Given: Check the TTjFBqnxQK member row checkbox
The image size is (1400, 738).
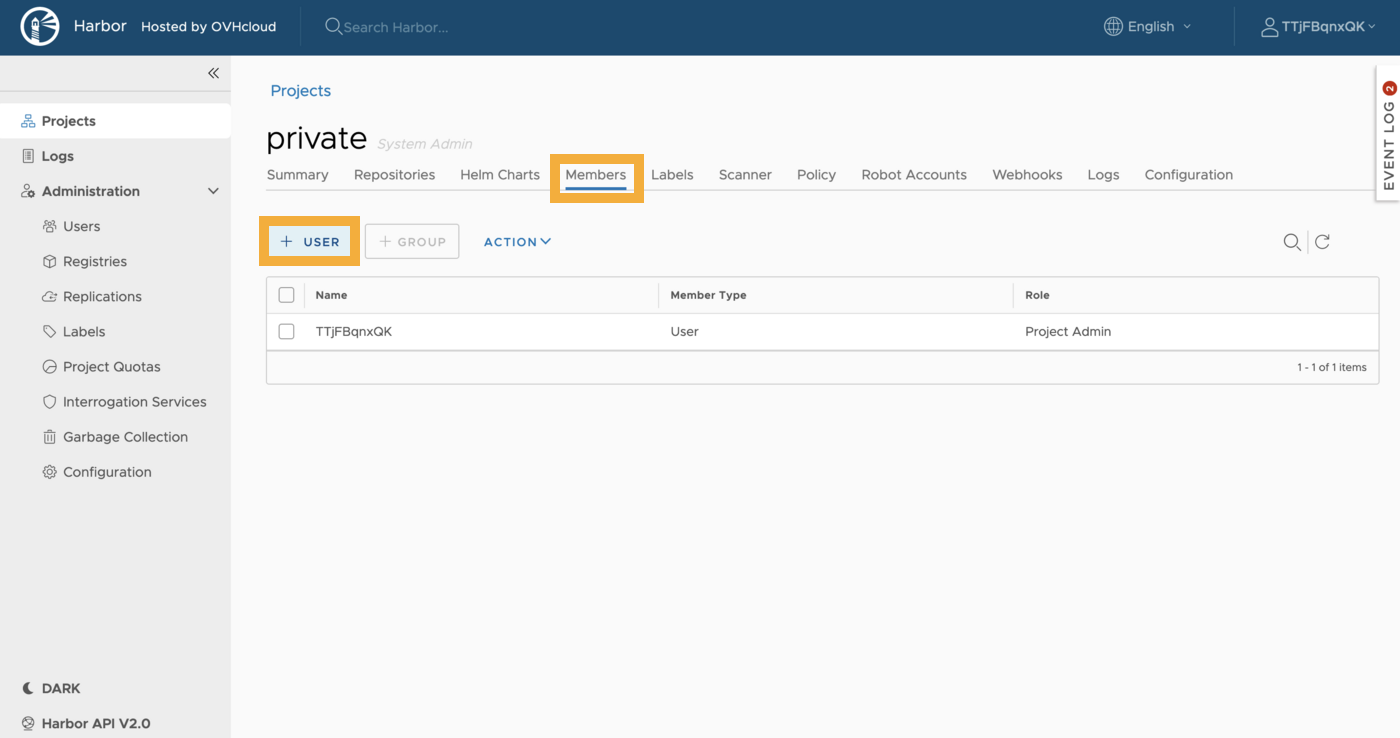Looking at the screenshot, I should [286, 331].
